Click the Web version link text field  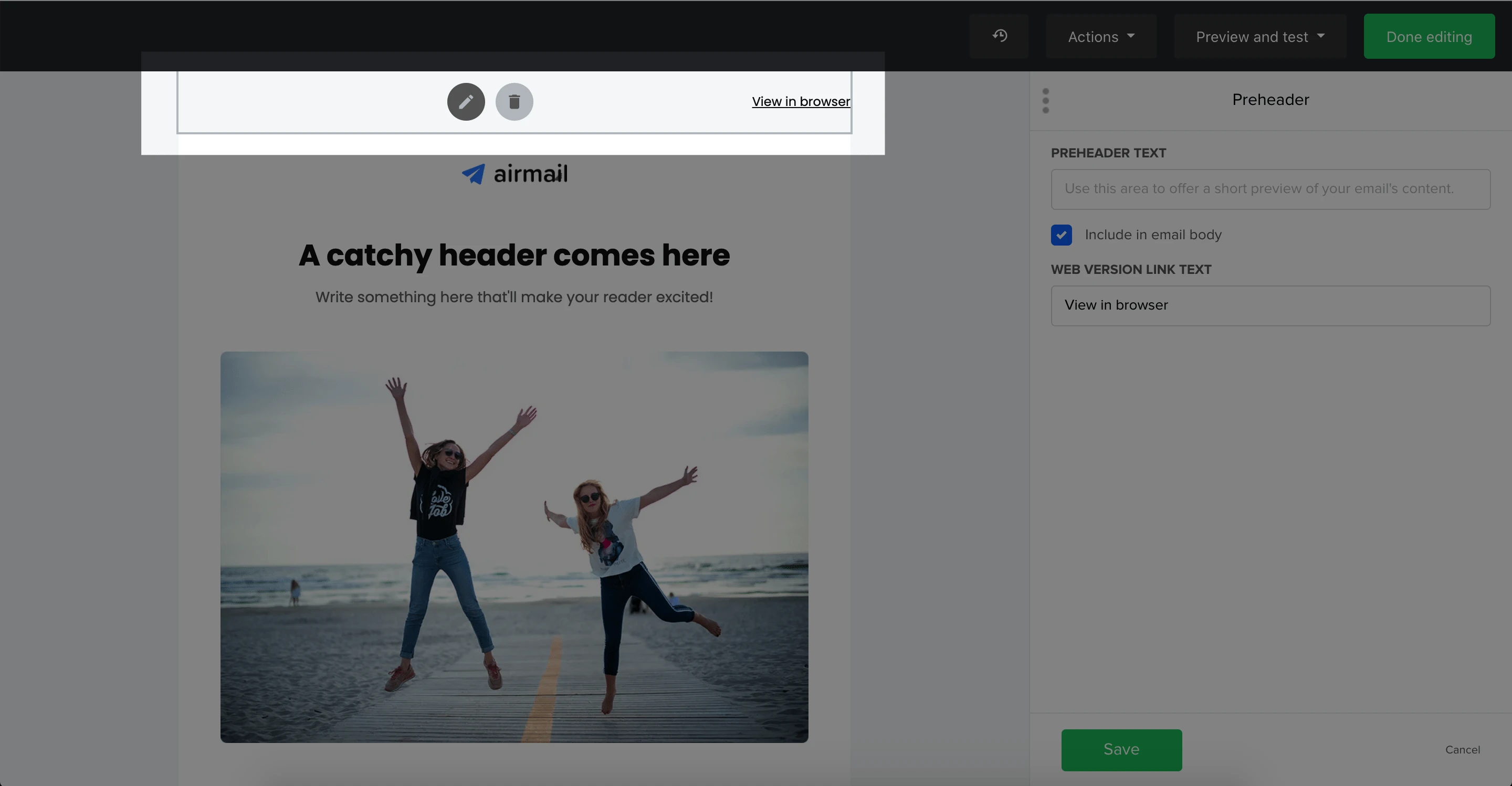[1270, 305]
